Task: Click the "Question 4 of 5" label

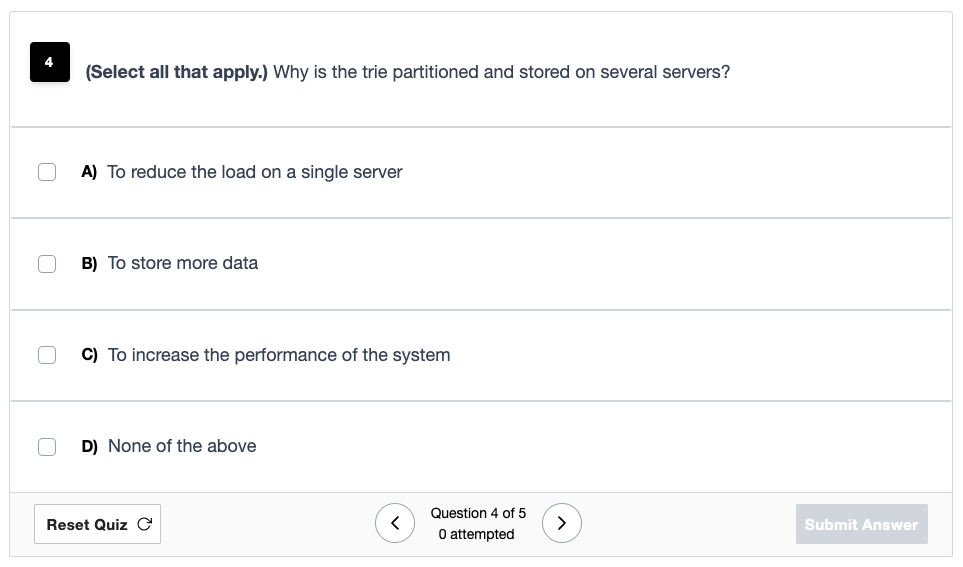Action: [478, 513]
